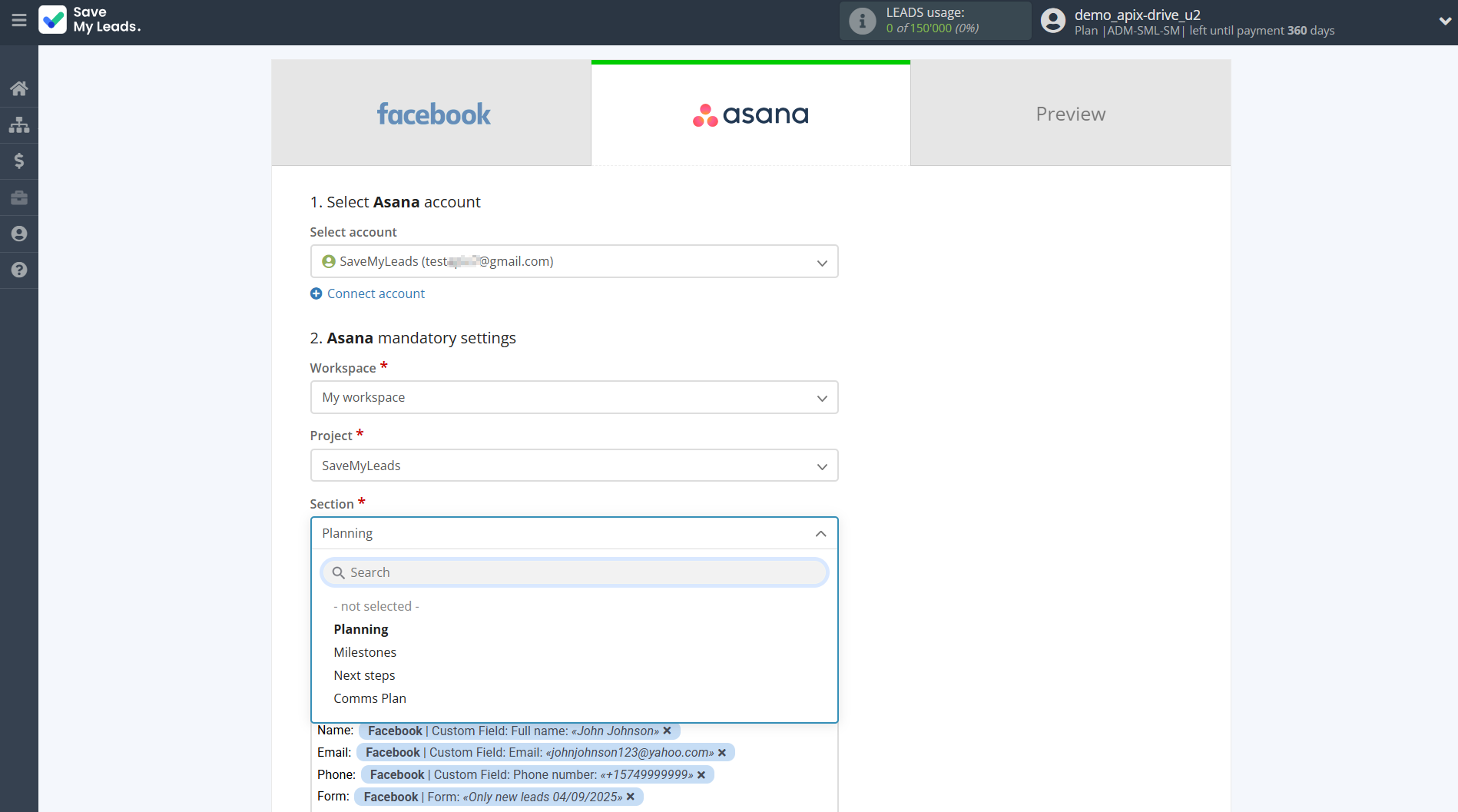
Task: Open the briefcase icon in sidebar
Action: coord(19,197)
